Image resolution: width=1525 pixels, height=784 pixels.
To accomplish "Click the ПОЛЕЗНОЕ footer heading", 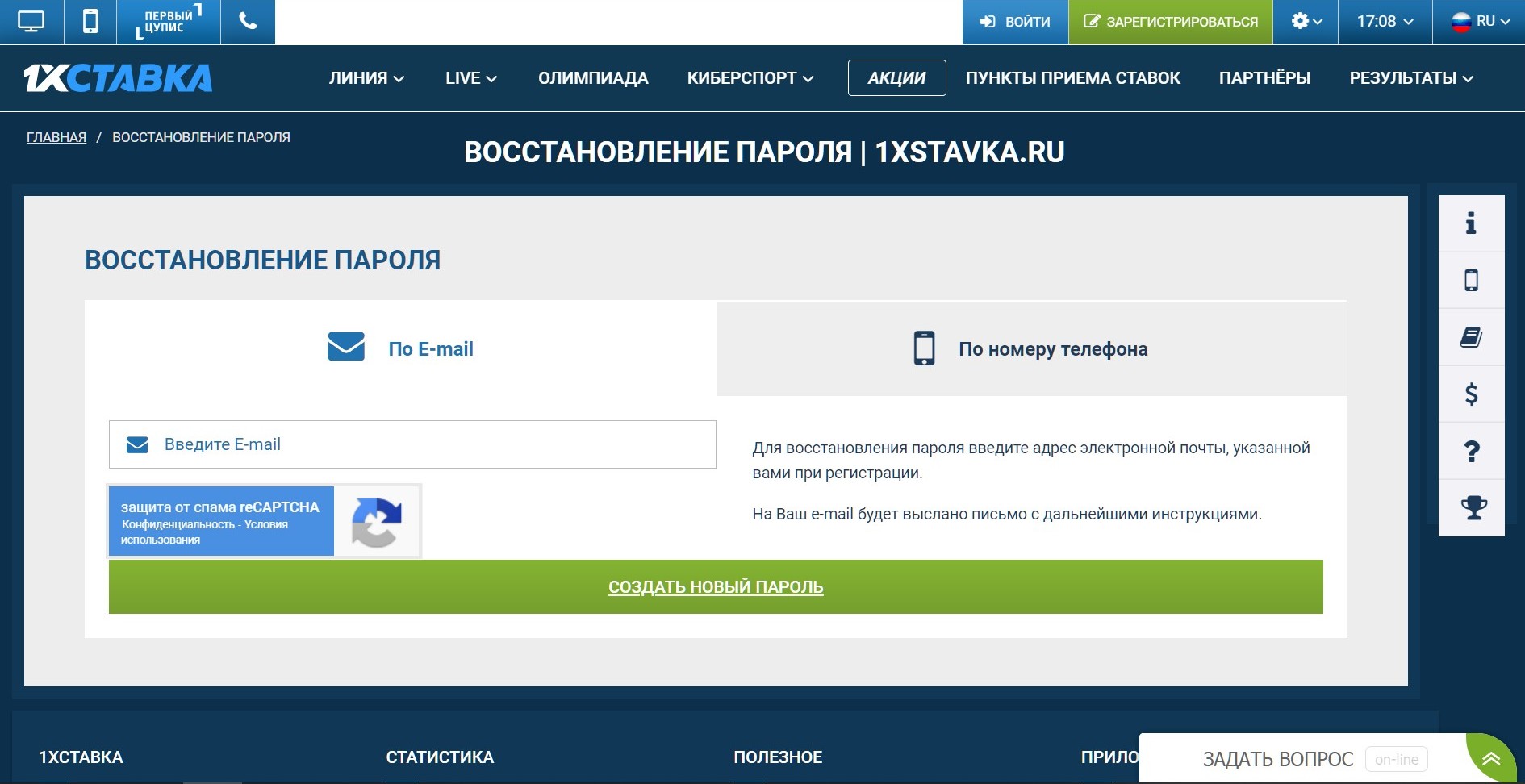I will point(778,757).
